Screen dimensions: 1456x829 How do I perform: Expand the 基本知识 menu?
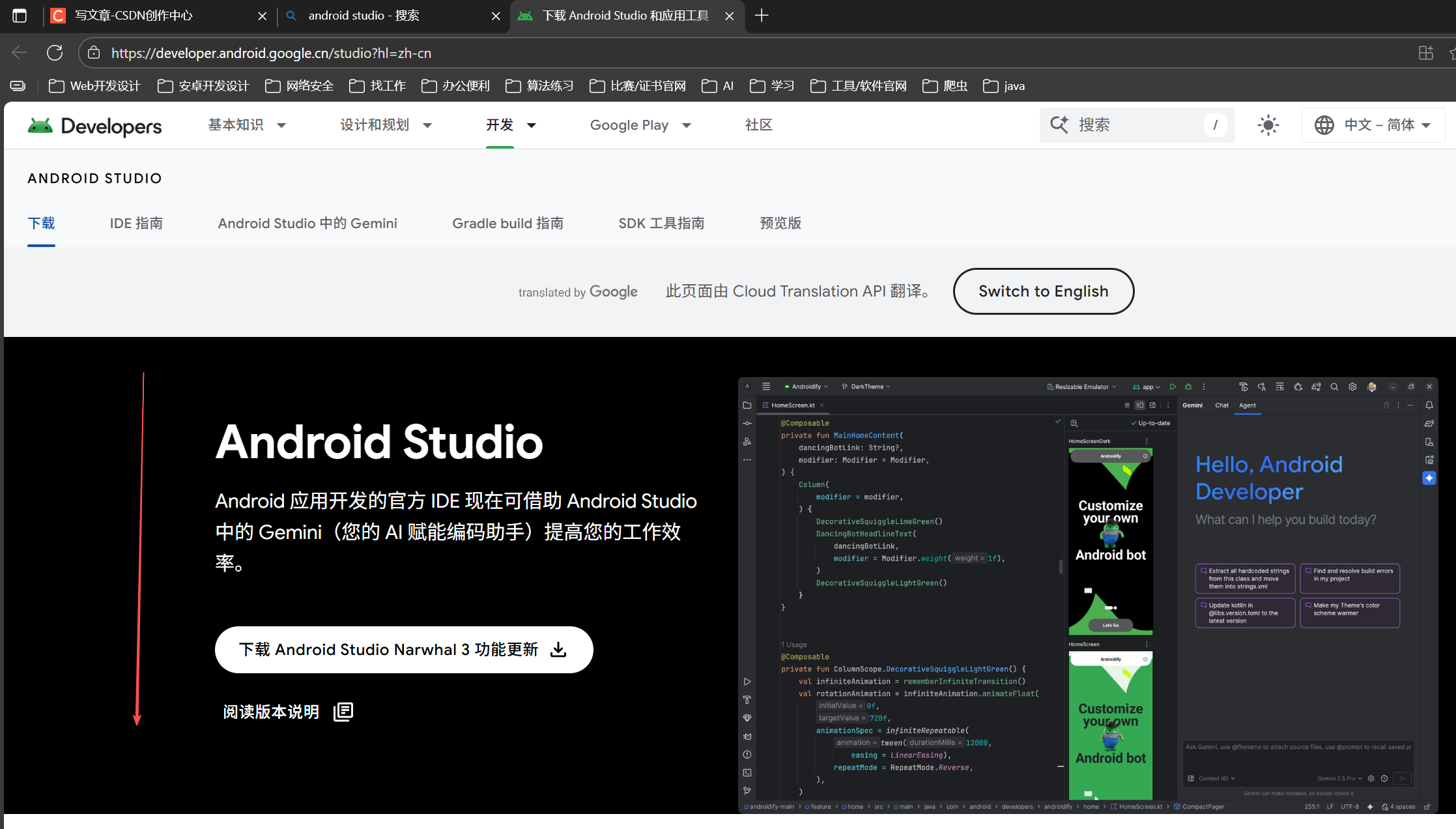point(247,125)
